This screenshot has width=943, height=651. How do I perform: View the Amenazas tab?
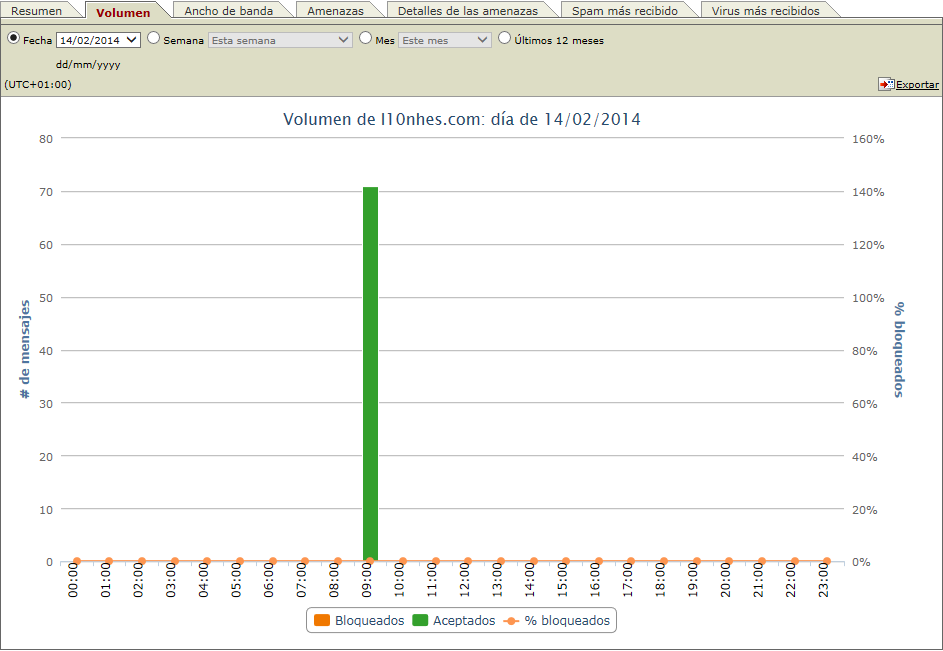coord(338,9)
